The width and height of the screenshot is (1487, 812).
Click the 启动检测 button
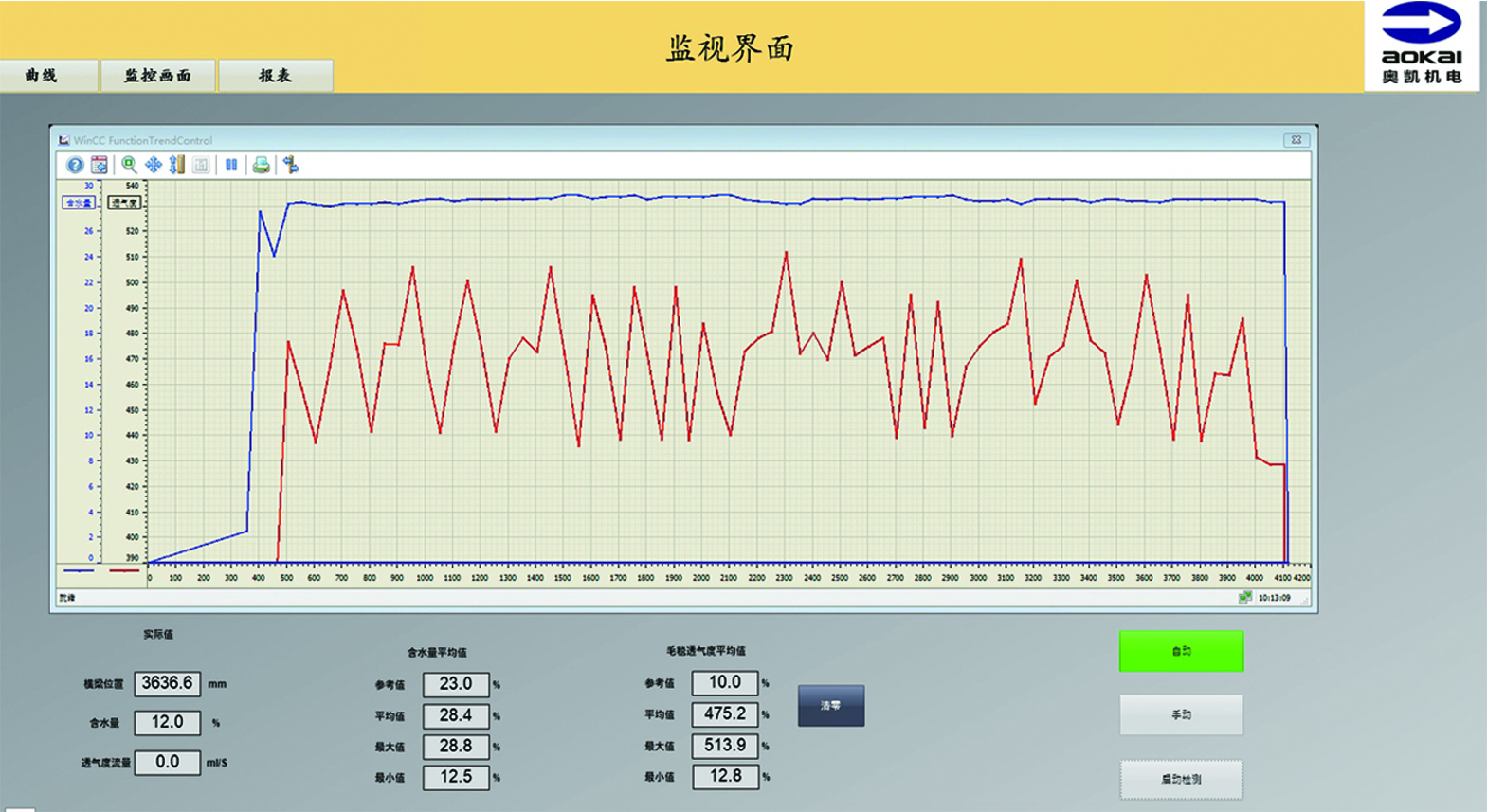coord(1181,780)
